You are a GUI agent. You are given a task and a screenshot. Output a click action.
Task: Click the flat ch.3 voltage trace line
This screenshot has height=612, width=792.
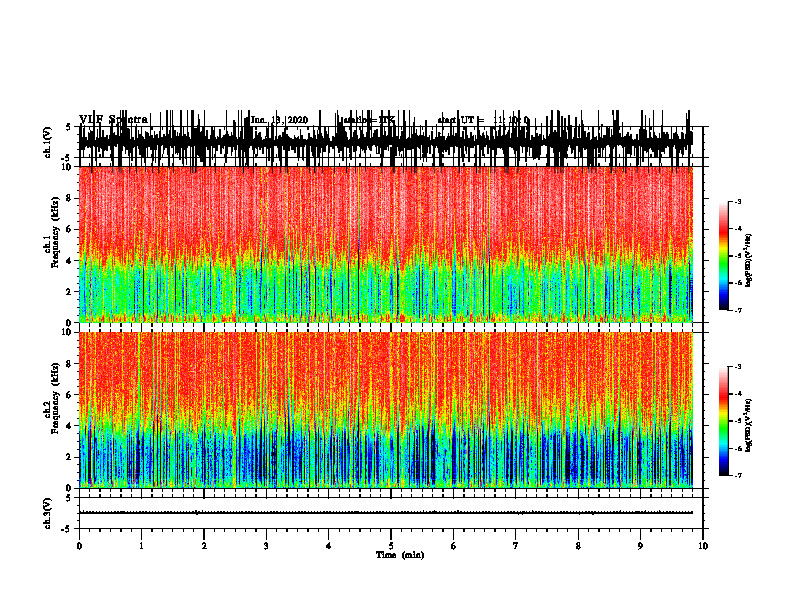(x=385, y=513)
